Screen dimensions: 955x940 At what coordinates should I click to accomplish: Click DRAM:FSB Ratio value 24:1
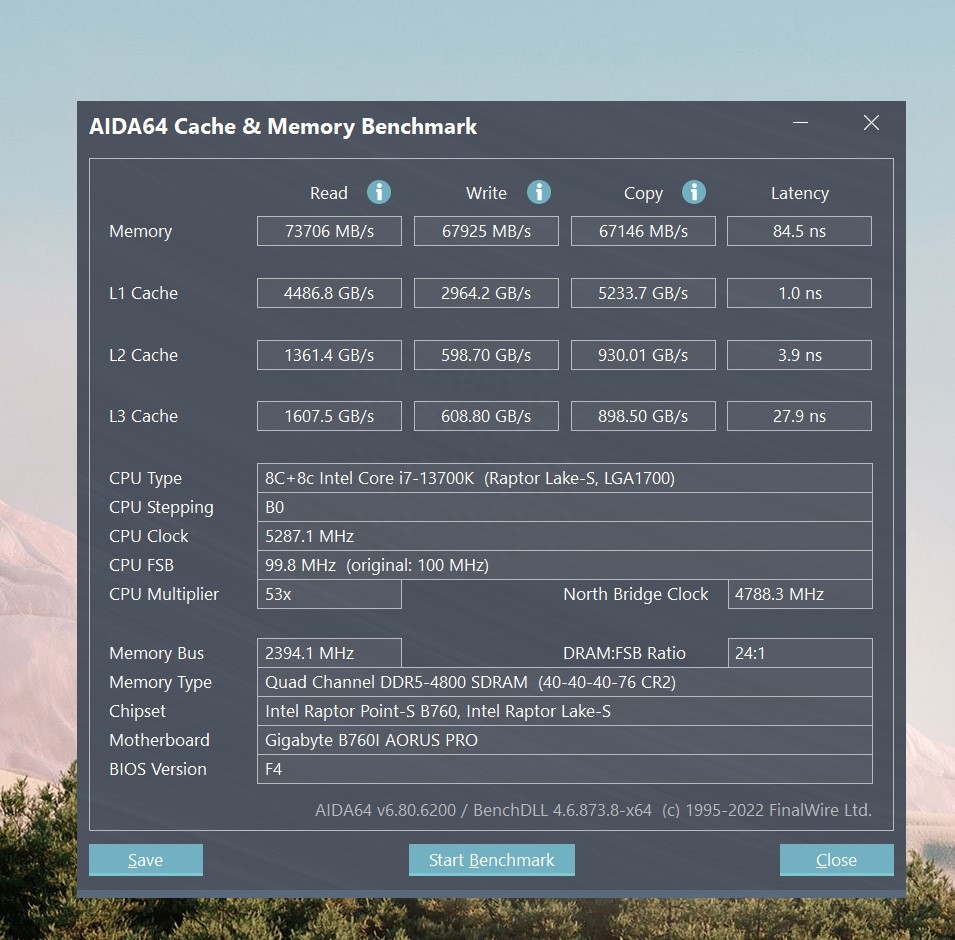point(800,653)
